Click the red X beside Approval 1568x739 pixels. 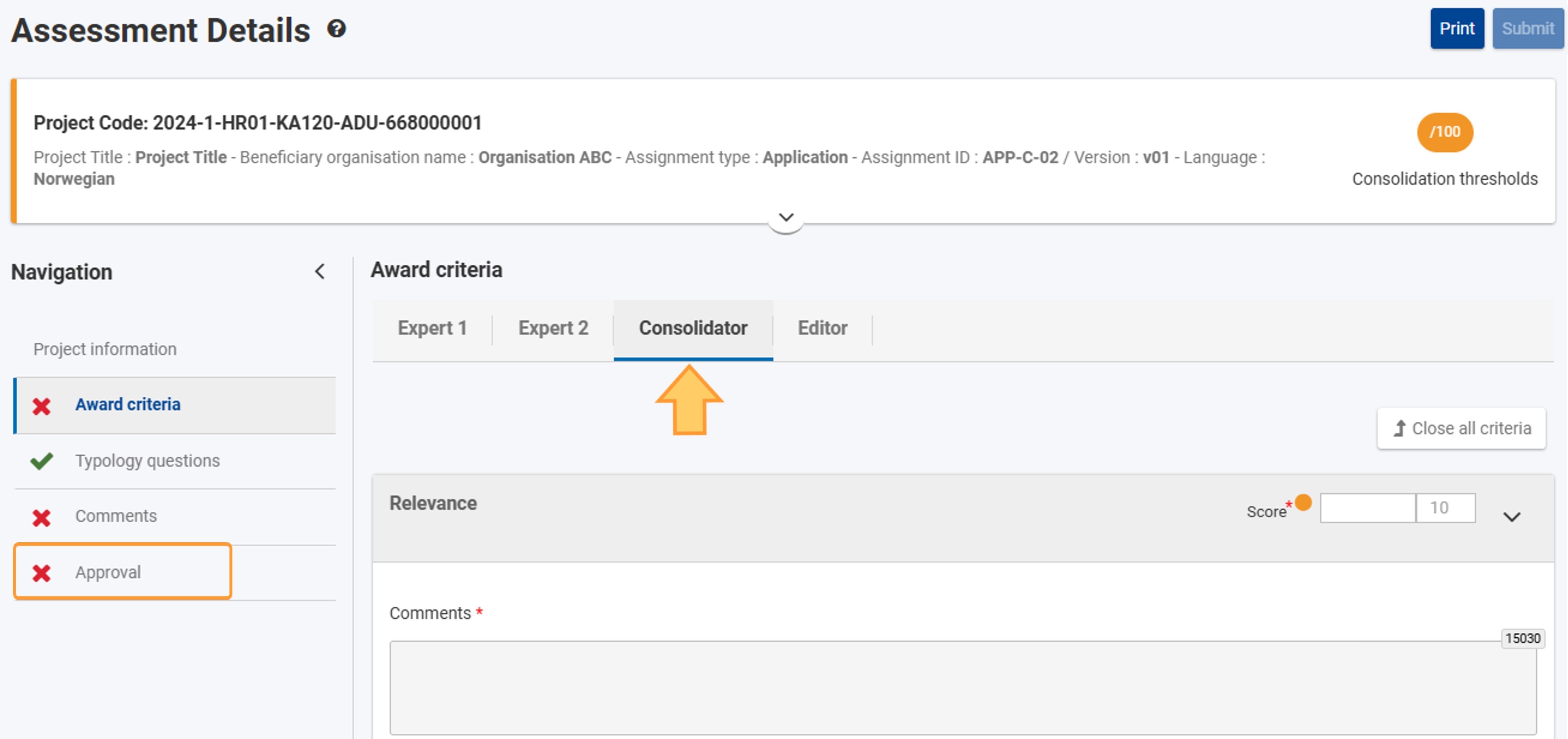(41, 573)
